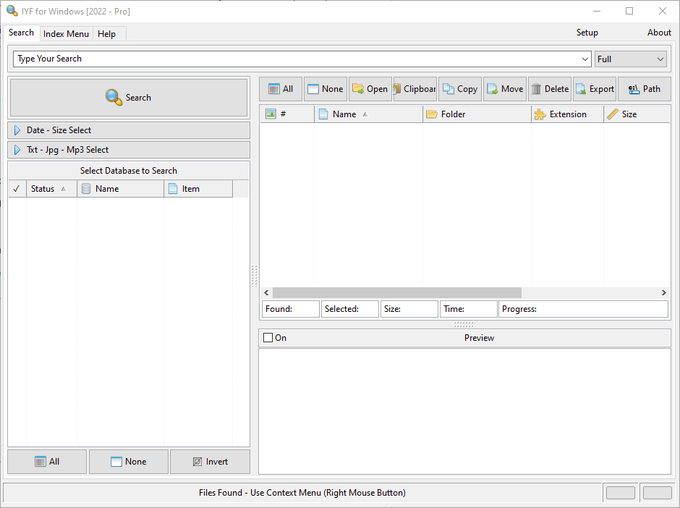The height and width of the screenshot is (508, 680).
Task: Copy results to Clipboard via toolbar
Action: 414,89
